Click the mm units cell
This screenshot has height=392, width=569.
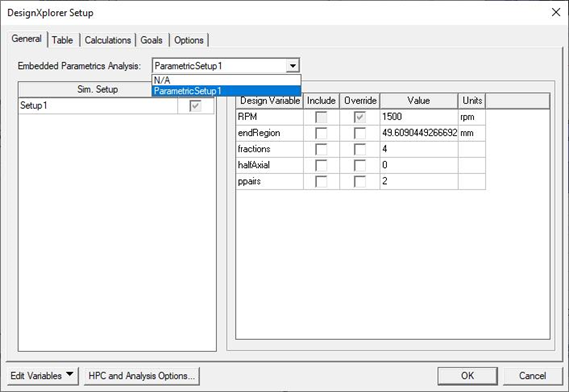pos(472,133)
